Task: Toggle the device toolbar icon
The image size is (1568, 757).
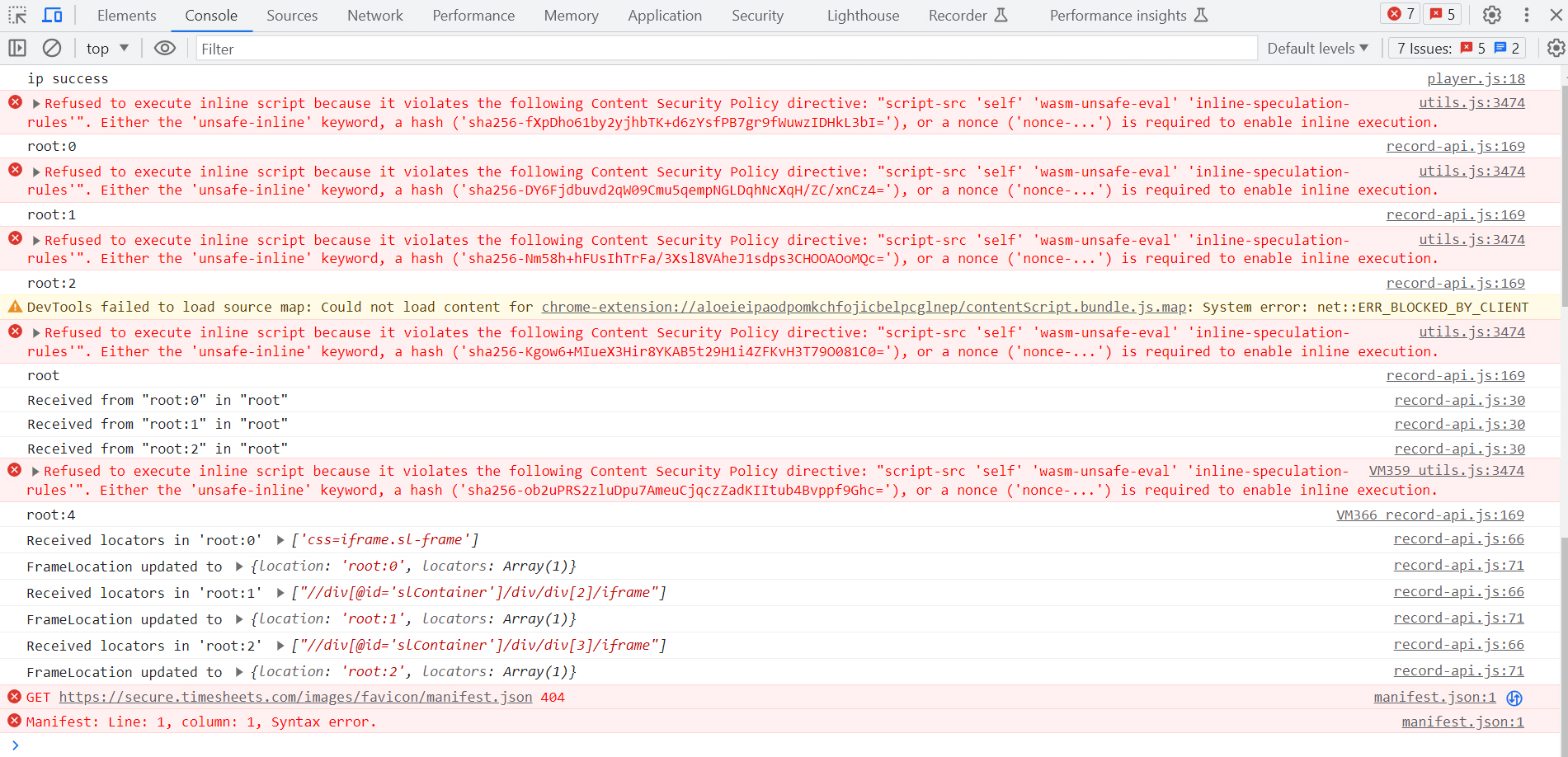Action: (52, 15)
